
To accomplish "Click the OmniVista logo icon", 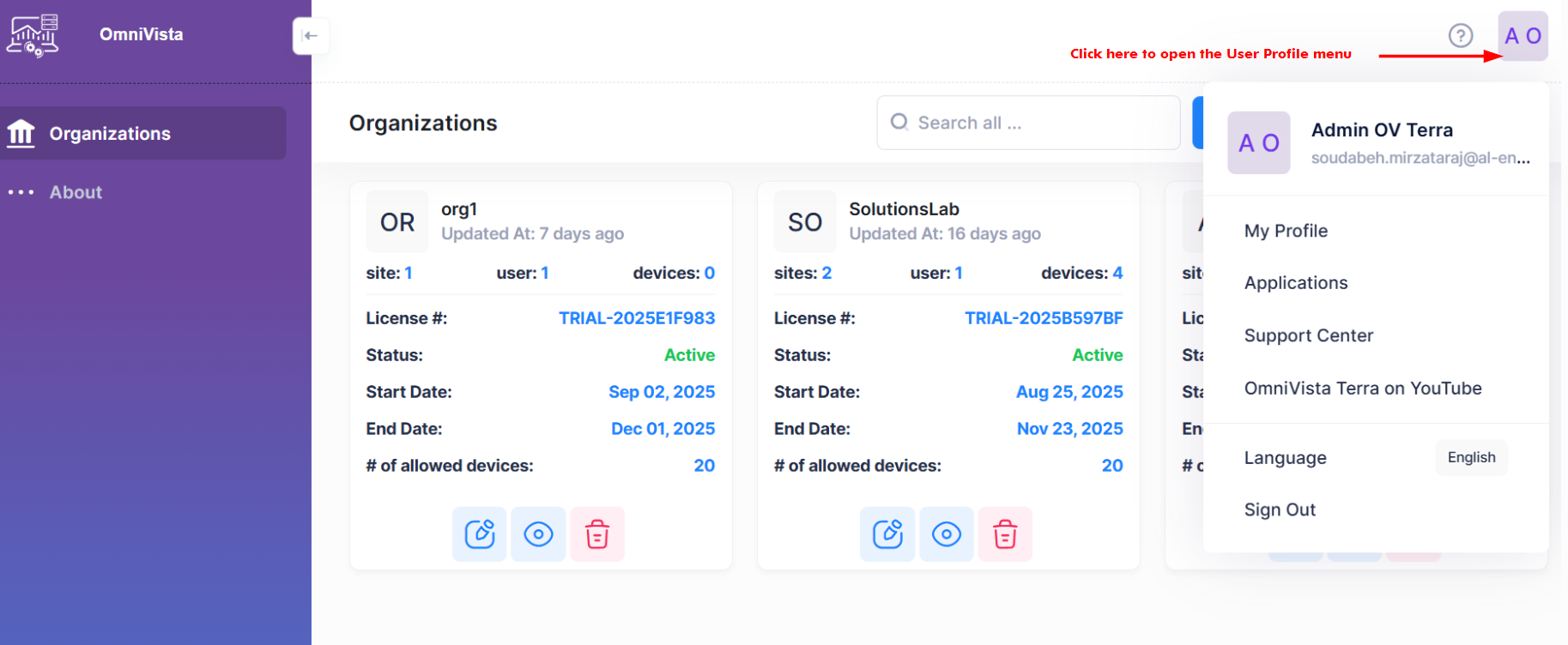I will [33, 36].
